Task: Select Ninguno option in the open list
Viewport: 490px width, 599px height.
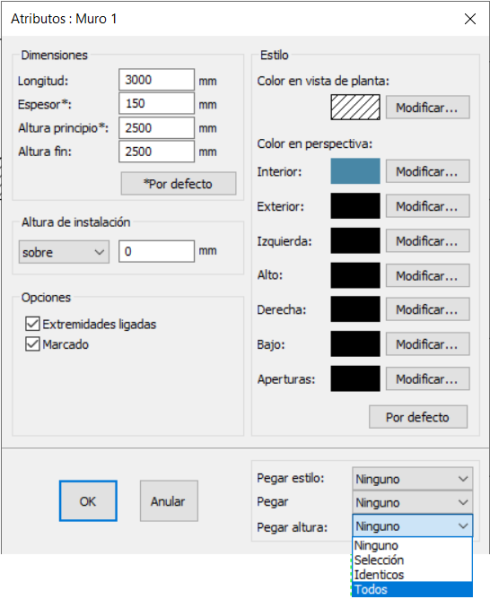Action: click(412, 546)
